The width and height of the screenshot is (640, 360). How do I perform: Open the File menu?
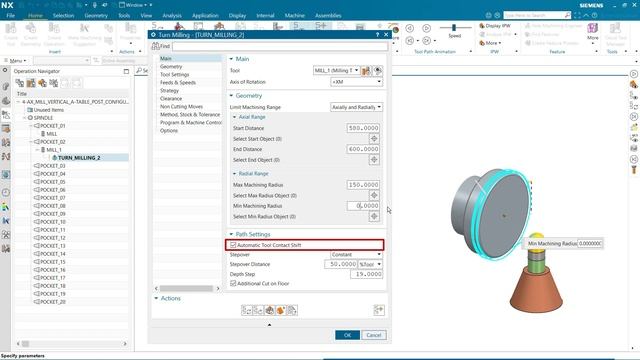point(11,16)
